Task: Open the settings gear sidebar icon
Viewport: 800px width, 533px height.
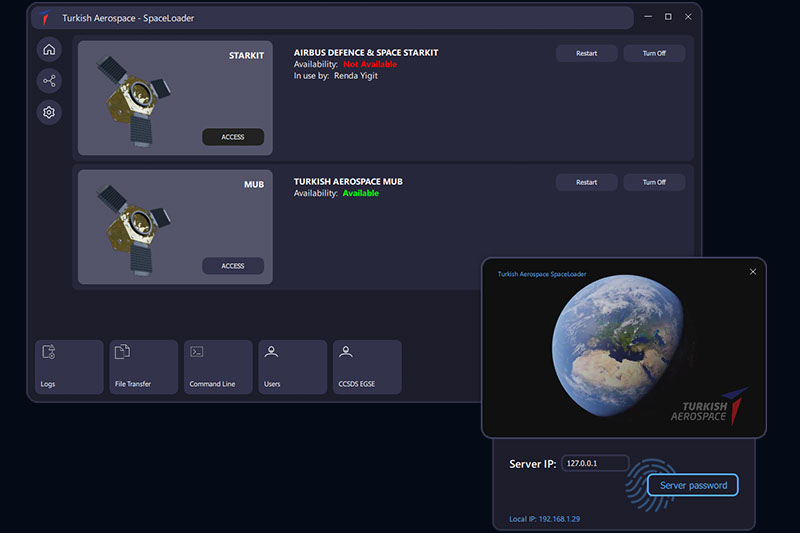Action: point(49,113)
